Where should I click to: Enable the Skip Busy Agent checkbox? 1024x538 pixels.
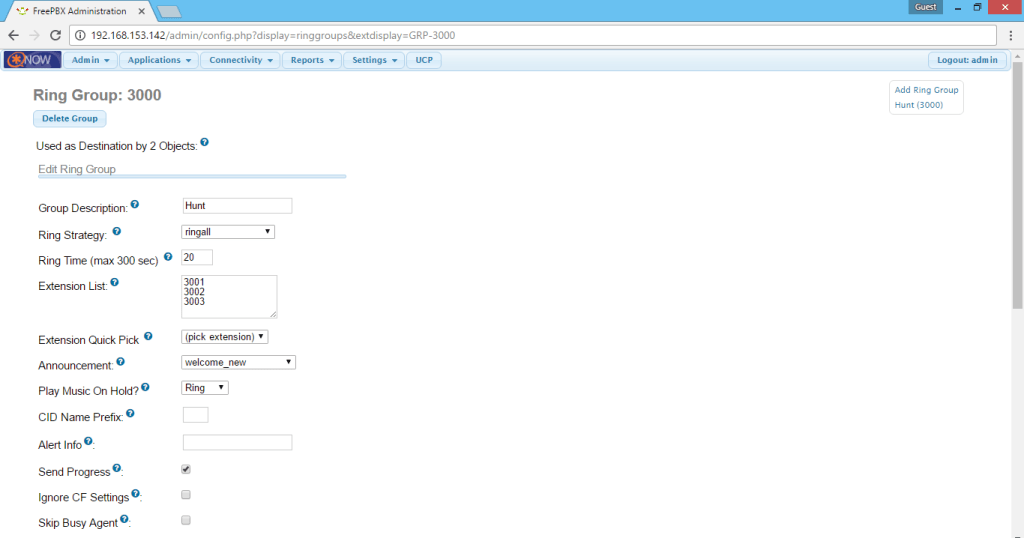click(x=186, y=520)
